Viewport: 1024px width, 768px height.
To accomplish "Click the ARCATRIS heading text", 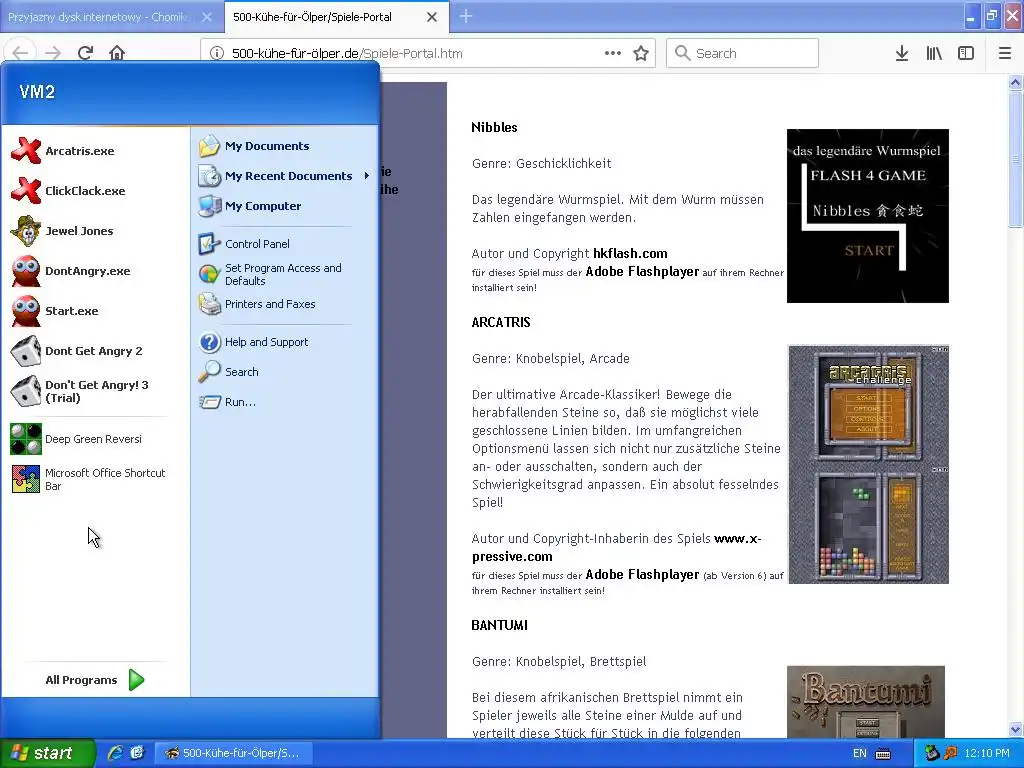I will pyautogui.click(x=501, y=322).
